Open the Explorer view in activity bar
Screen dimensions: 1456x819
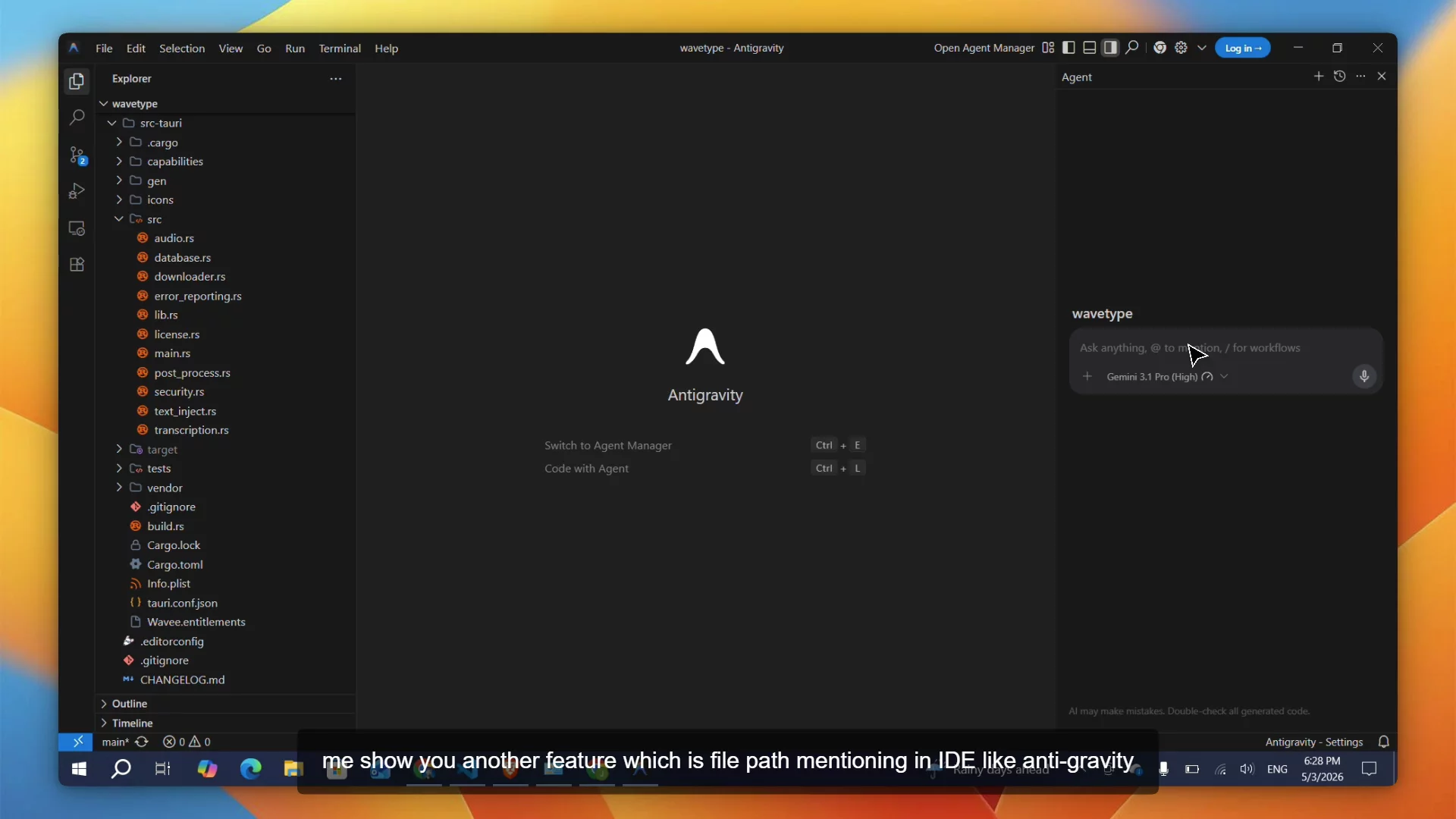tap(77, 81)
